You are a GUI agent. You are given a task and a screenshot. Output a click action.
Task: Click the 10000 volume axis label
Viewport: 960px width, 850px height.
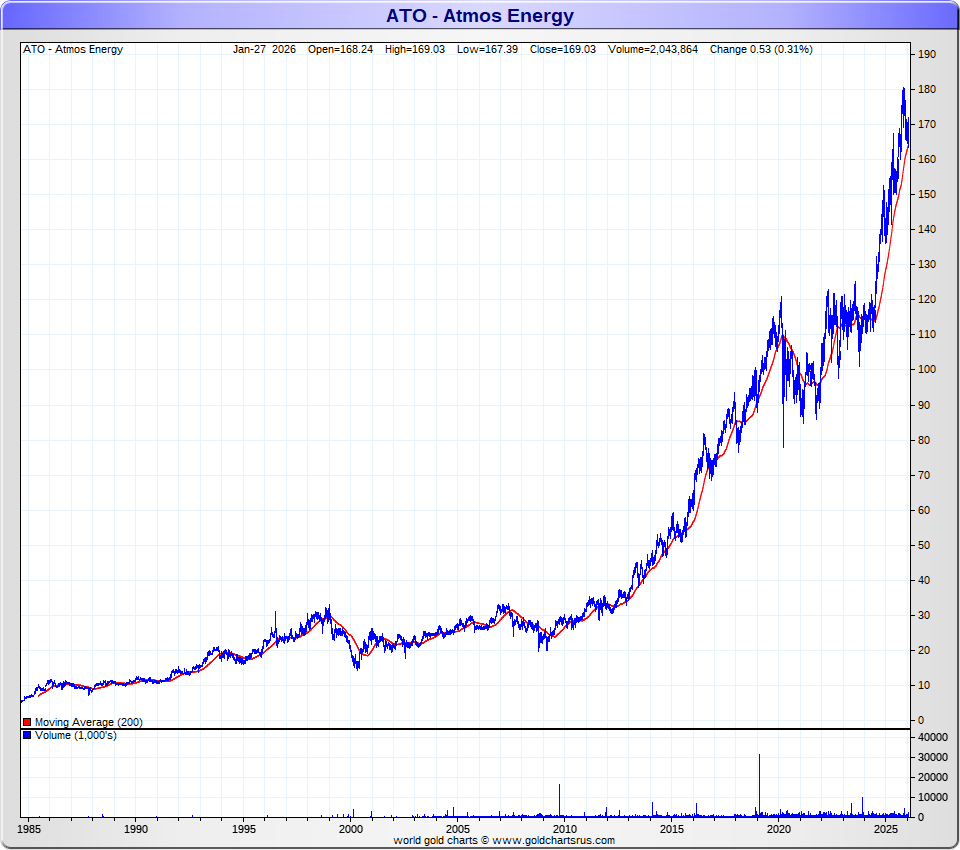coord(933,797)
